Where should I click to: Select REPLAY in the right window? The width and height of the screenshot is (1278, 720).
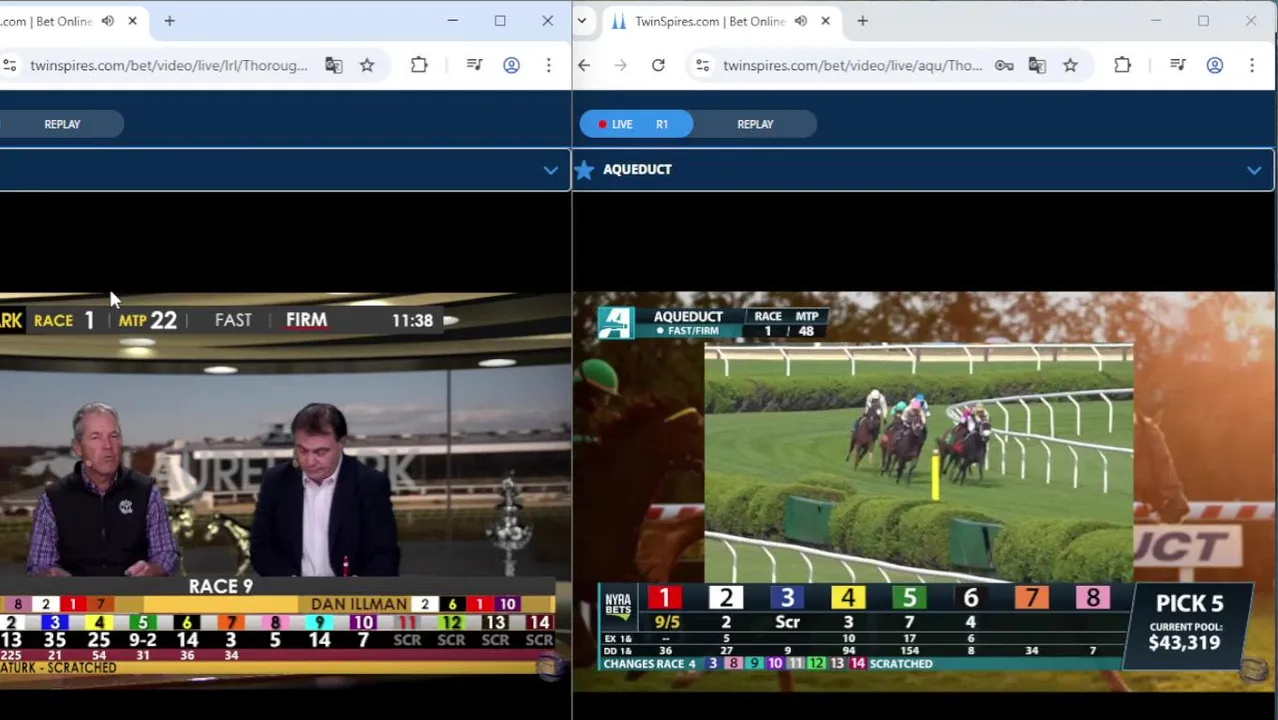click(x=755, y=124)
